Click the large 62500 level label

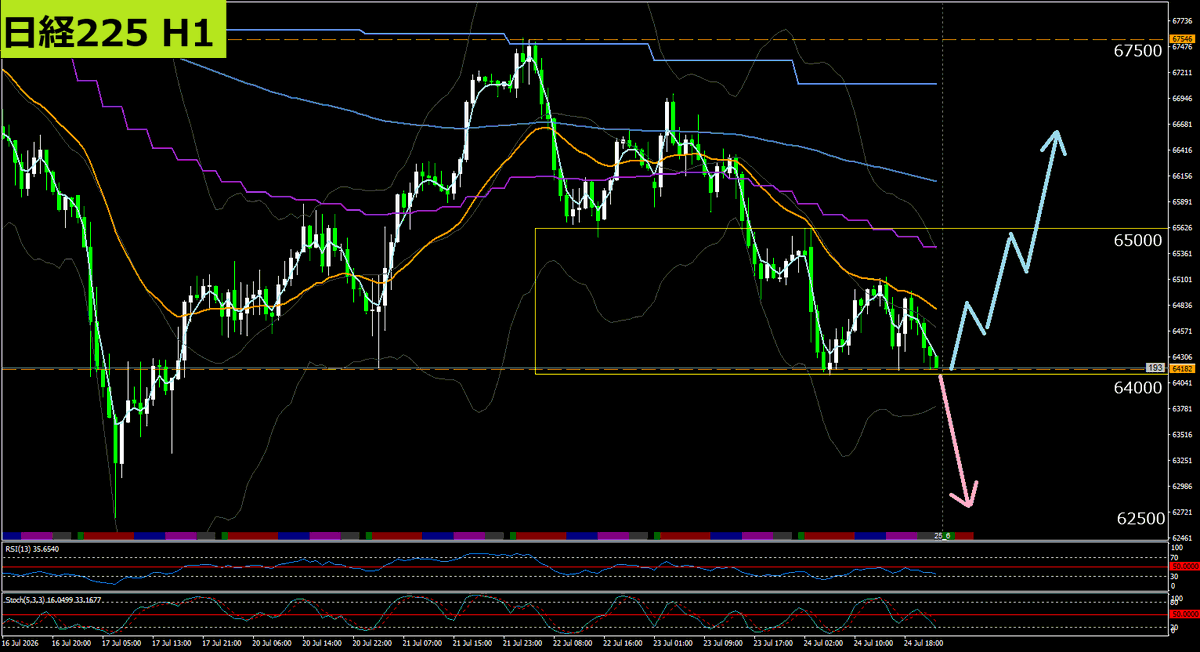1139,519
